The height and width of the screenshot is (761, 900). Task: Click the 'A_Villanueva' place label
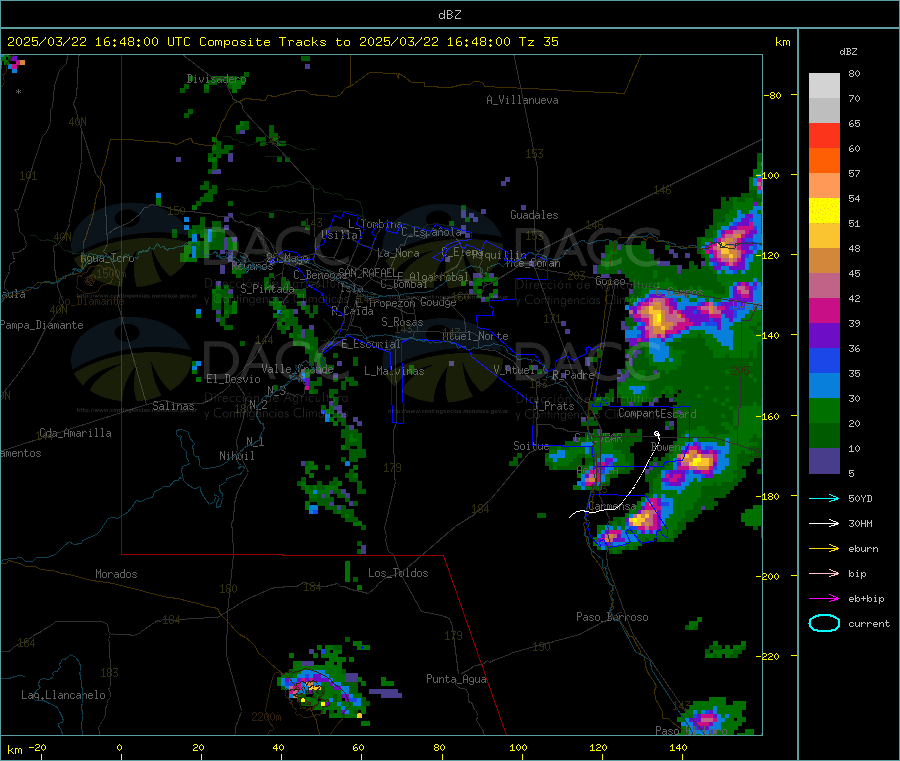click(522, 100)
